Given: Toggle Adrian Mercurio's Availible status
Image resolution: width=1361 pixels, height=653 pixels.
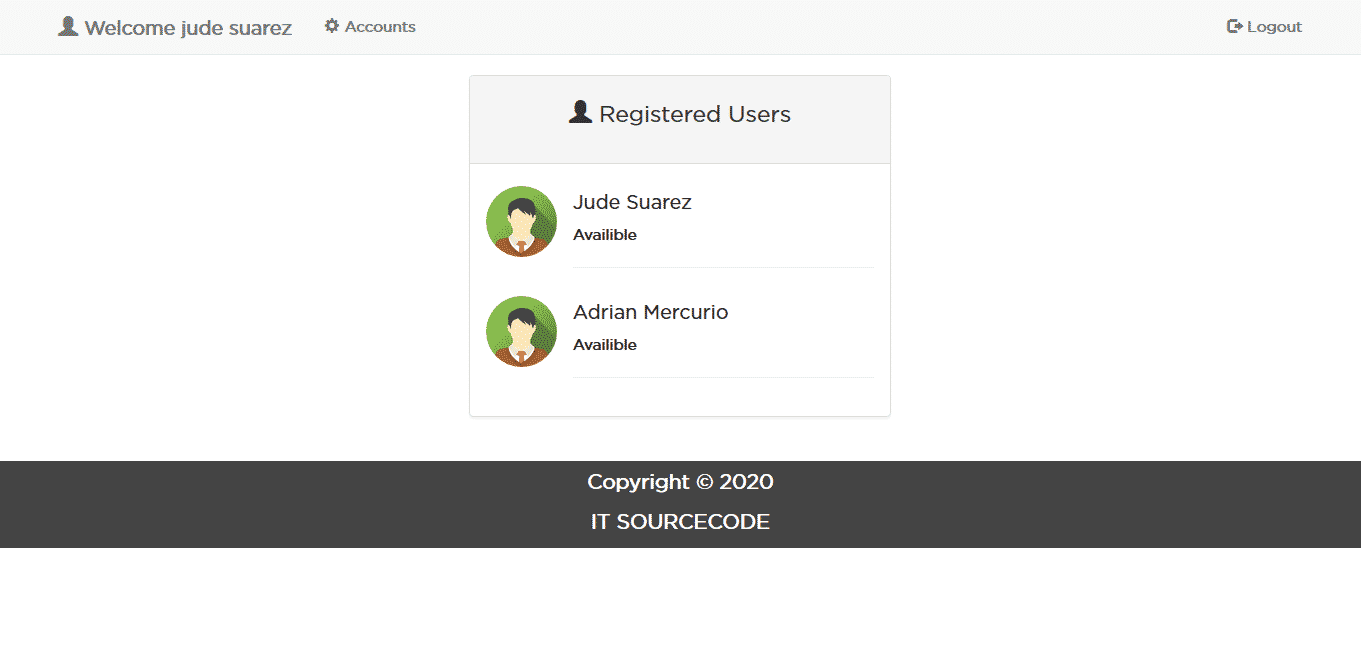Looking at the screenshot, I should (605, 344).
